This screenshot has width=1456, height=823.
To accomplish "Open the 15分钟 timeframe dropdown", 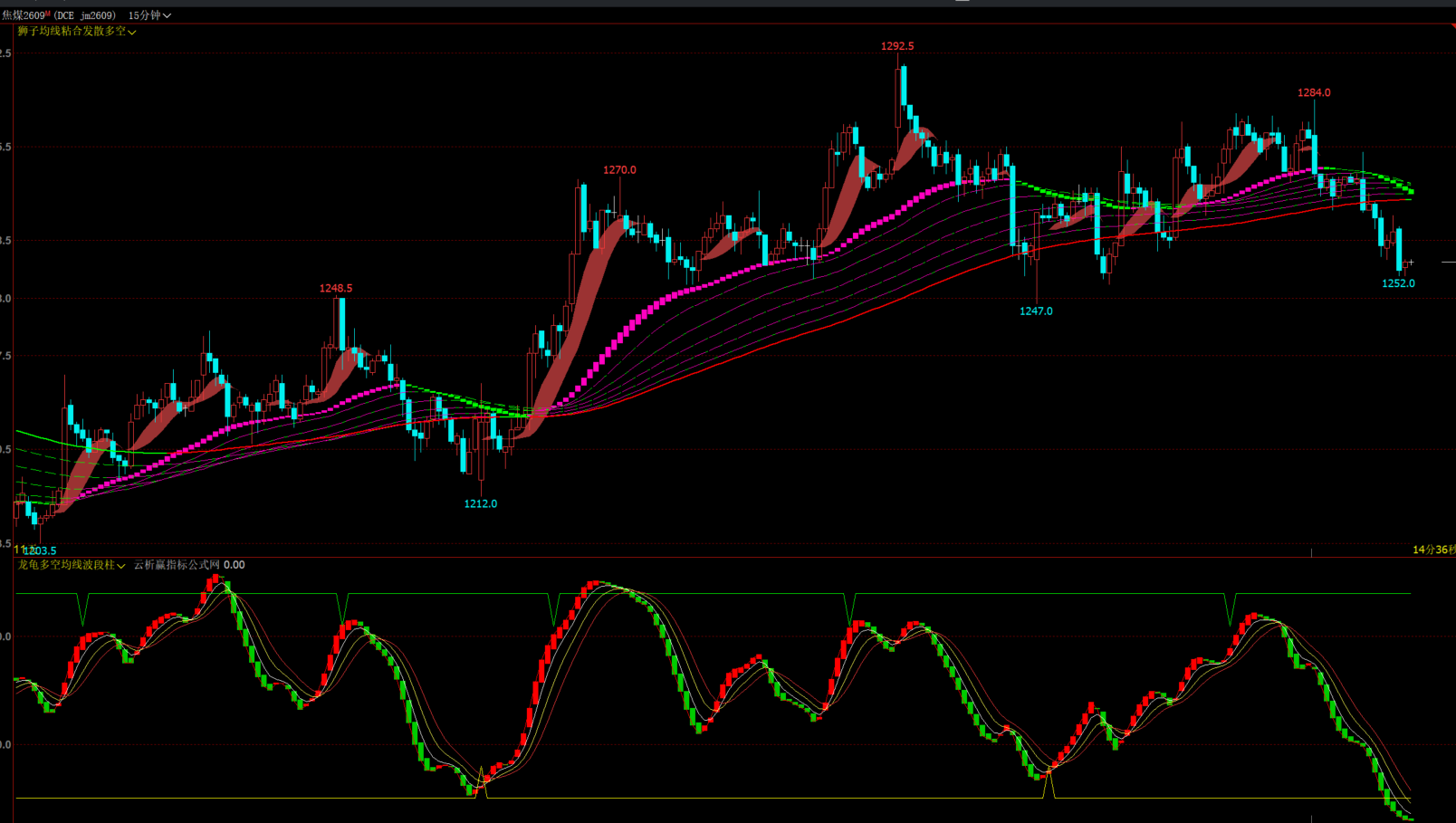I will click(x=149, y=15).
